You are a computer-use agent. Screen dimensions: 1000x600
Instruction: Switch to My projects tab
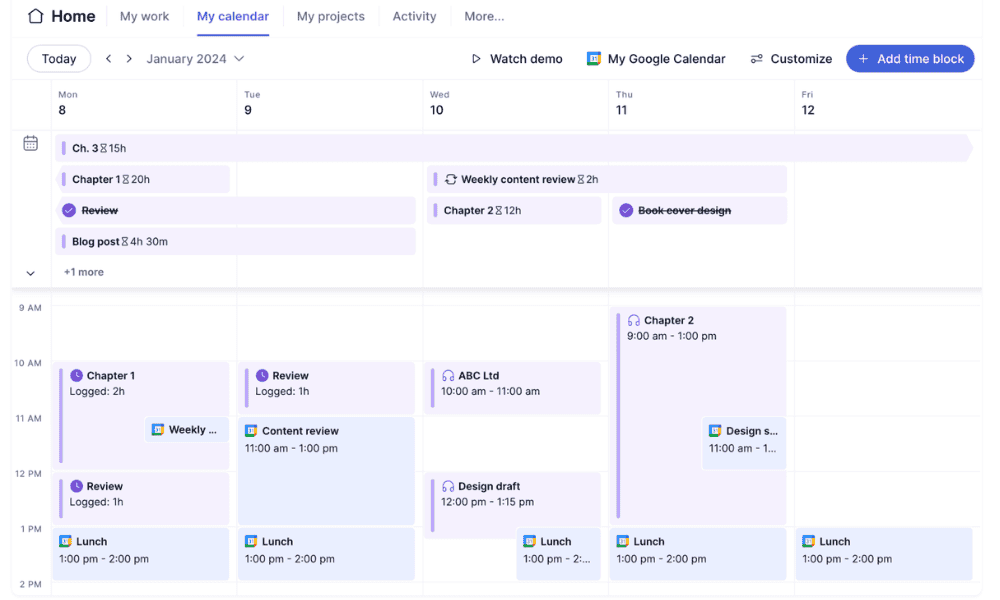point(330,16)
